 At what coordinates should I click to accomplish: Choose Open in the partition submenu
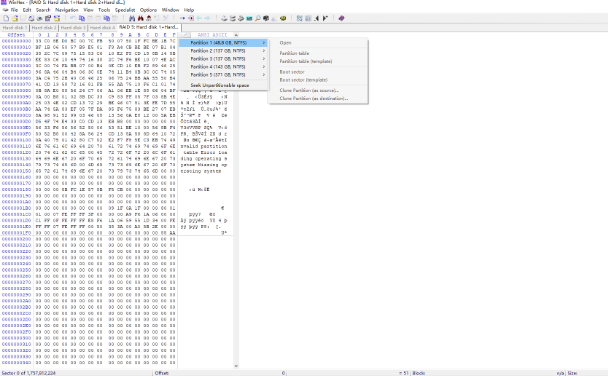[318, 43]
